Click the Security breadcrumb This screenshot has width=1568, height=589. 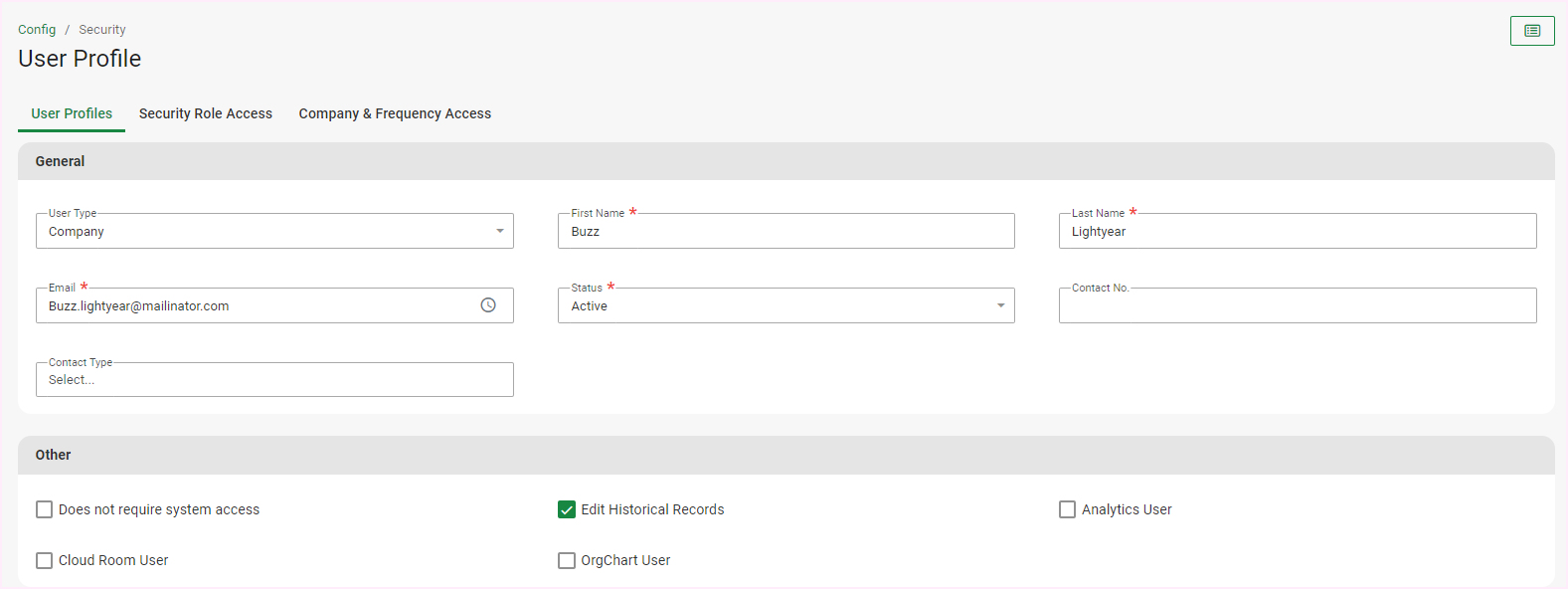coord(102,30)
